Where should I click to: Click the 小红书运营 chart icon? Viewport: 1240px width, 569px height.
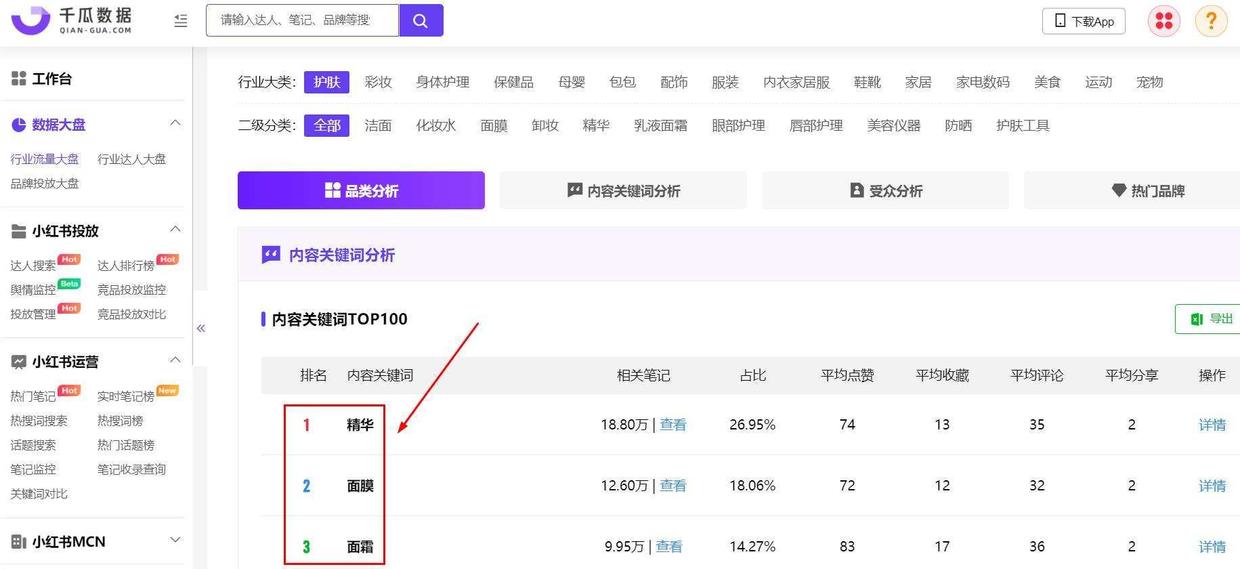click(x=18, y=362)
